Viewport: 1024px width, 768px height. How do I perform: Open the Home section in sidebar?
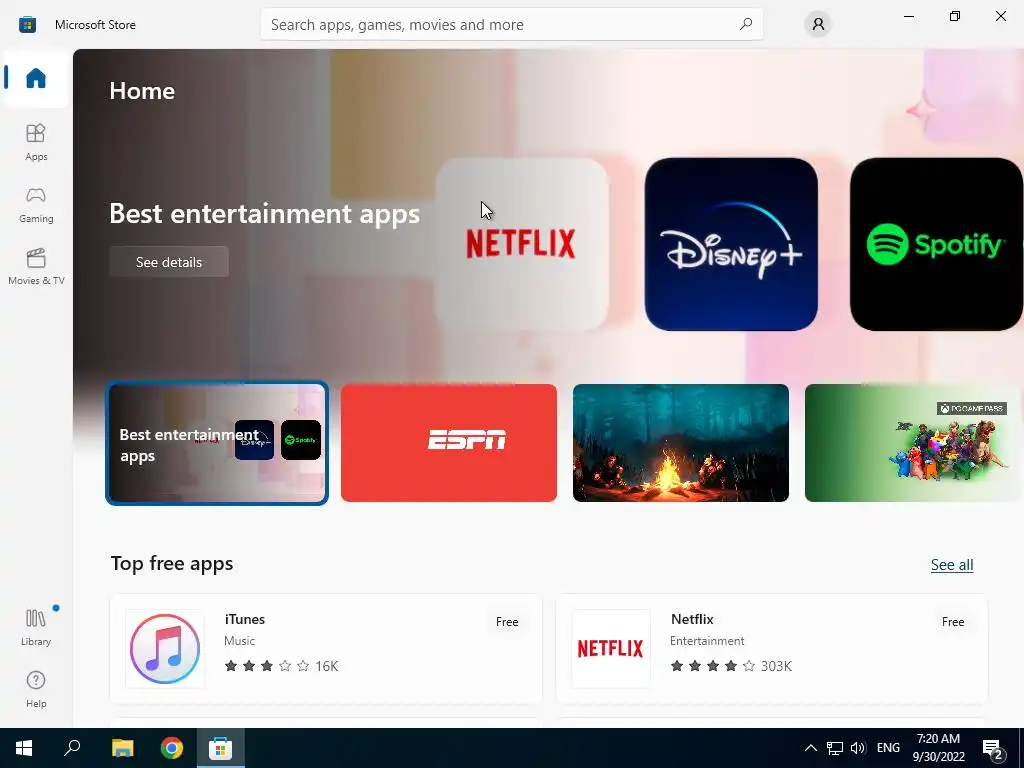[36, 78]
